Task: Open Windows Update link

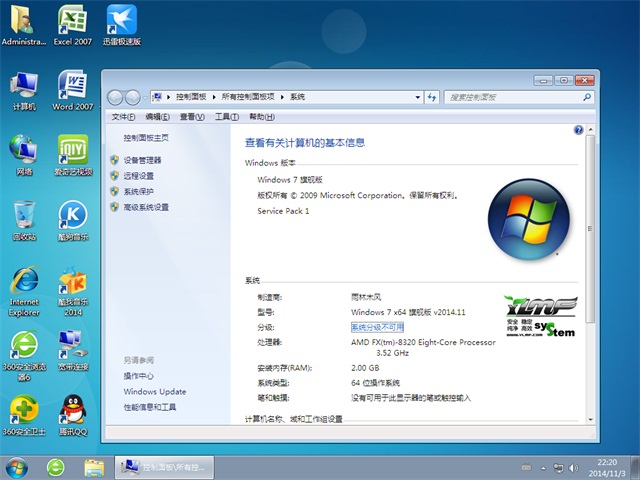Action: (155, 391)
